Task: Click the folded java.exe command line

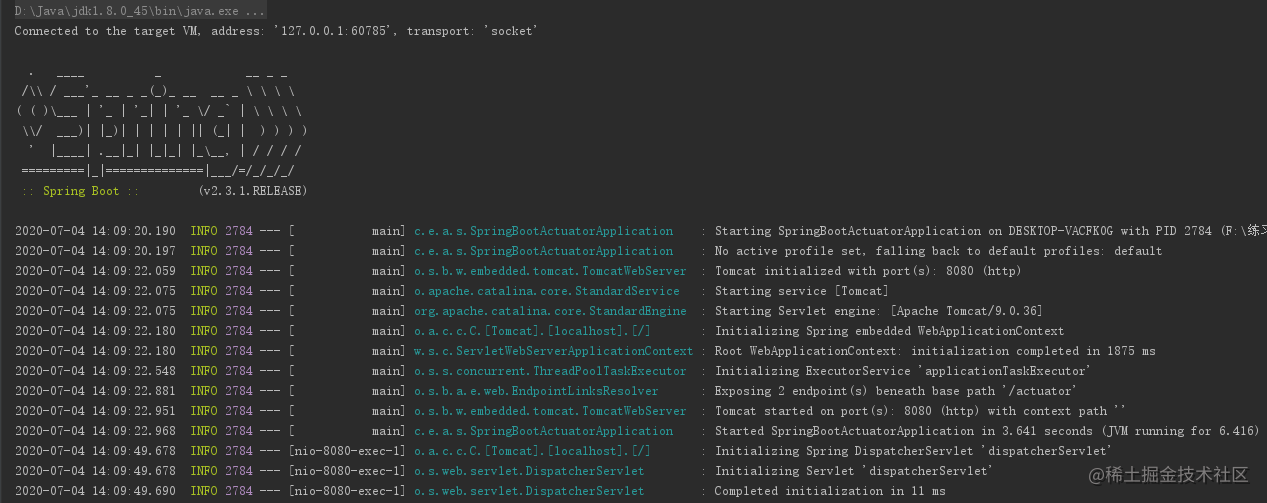Action: (x=140, y=11)
